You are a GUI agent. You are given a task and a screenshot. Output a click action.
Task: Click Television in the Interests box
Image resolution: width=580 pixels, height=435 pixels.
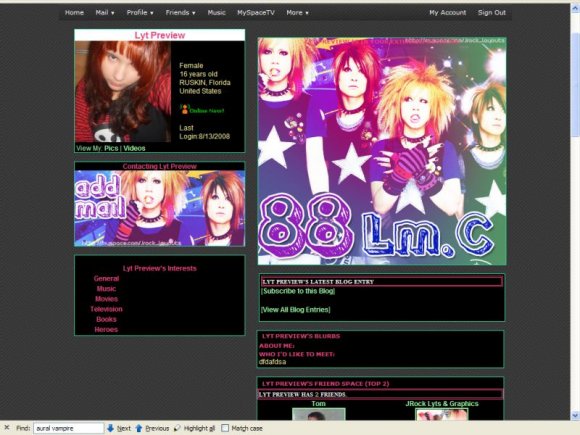106,309
